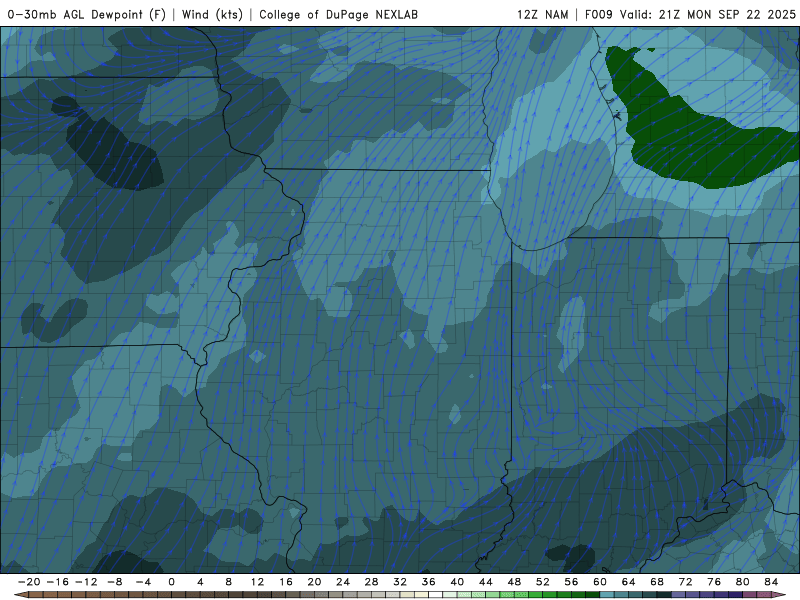Click the 8 label on the color scale

229,582
